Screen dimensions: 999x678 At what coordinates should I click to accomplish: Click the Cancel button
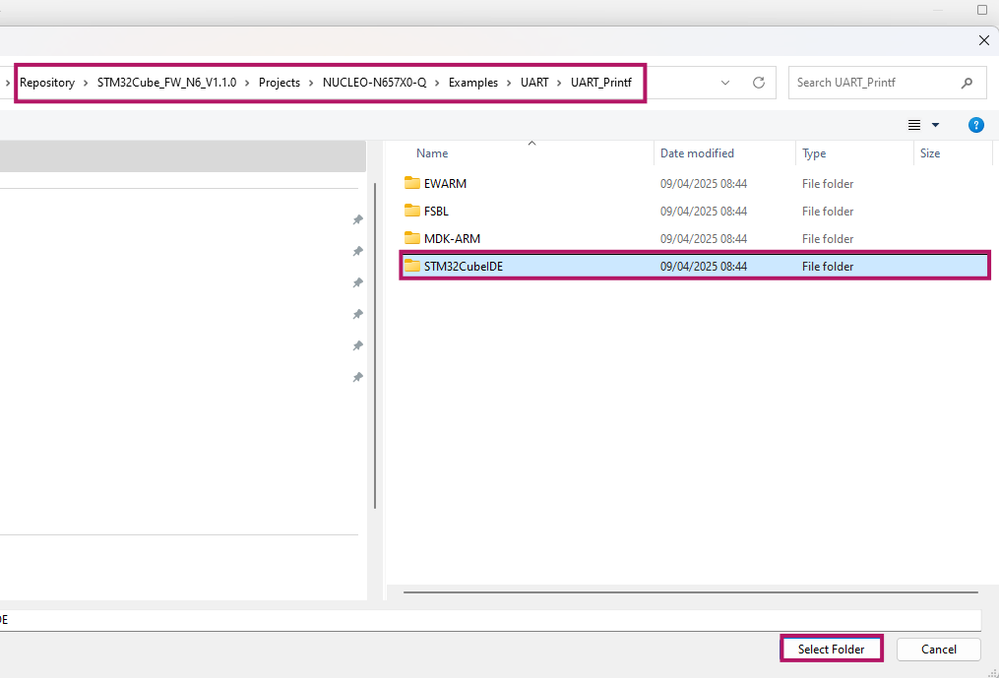938,649
